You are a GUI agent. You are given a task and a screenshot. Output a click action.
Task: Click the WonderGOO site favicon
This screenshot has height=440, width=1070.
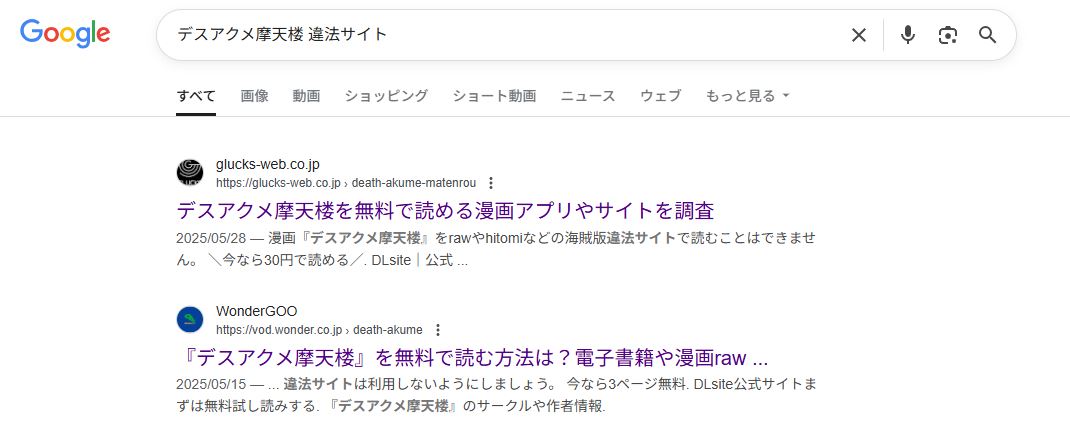tap(190, 319)
